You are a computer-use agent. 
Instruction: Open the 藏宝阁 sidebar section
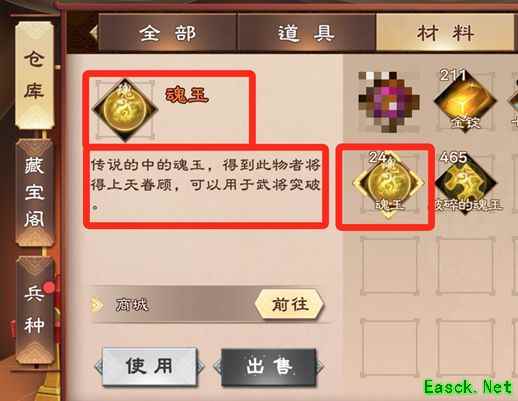34,193
